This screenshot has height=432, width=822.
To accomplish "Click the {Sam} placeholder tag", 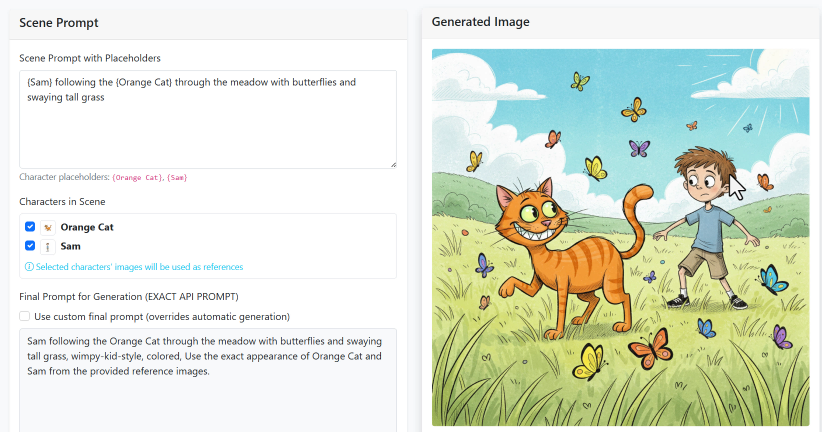I will coord(177,177).
